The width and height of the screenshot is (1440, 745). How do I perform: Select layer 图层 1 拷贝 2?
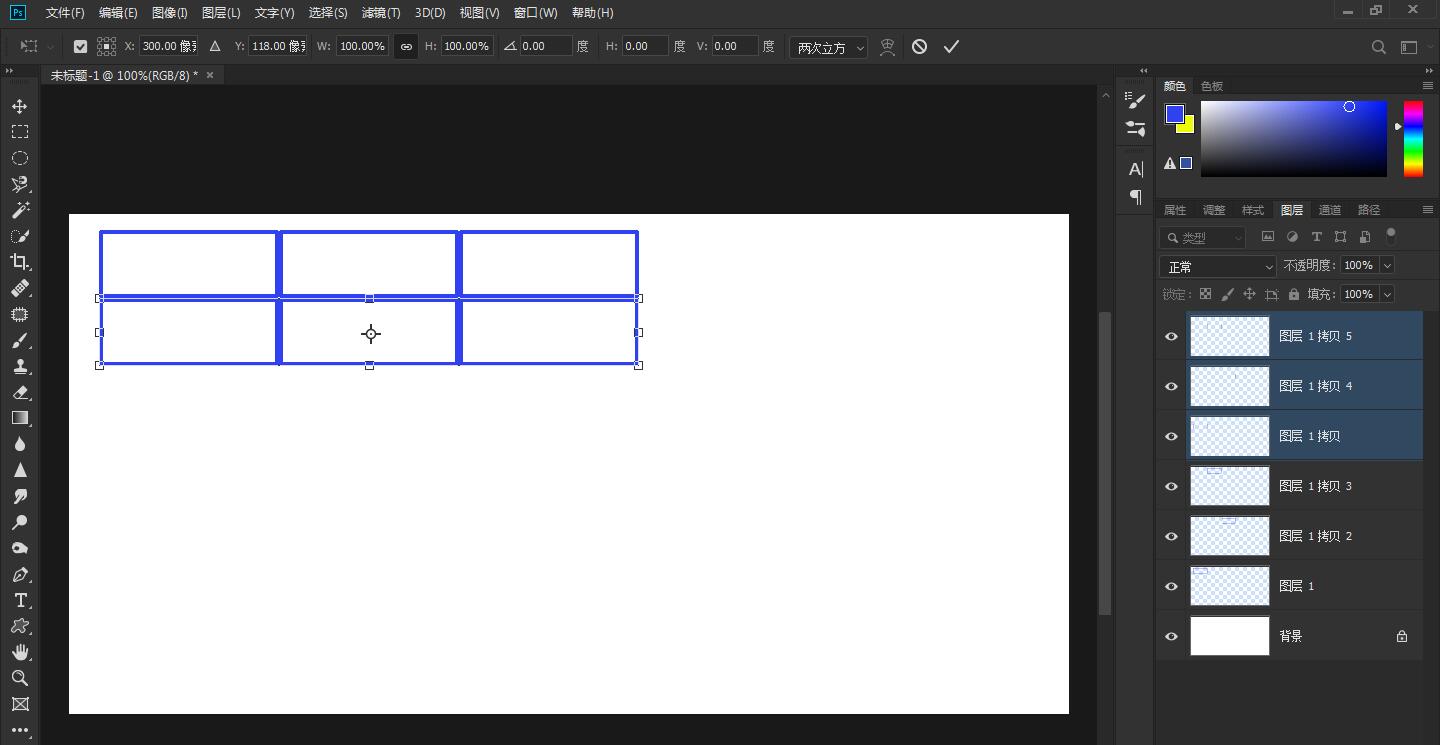(1304, 536)
